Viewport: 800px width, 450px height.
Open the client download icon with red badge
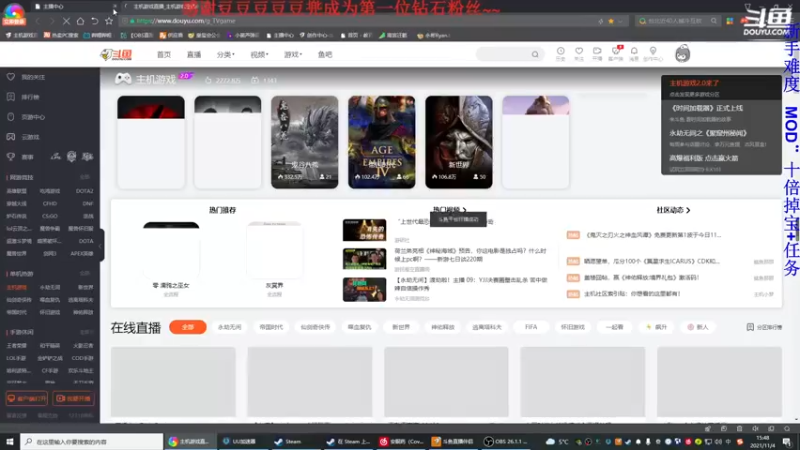pos(616,54)
